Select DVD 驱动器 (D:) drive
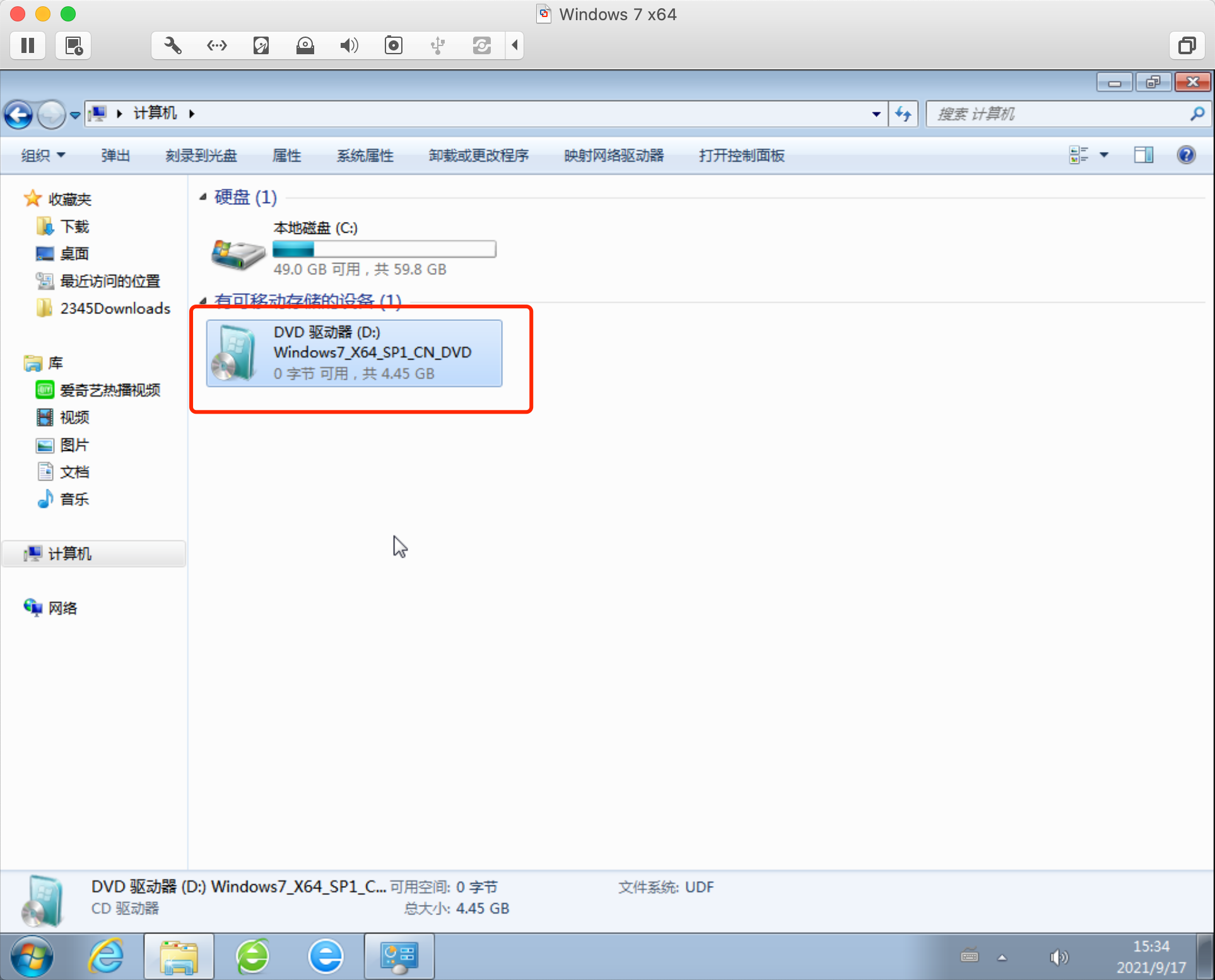Image resolution: width=1215 pixels, height=980 pixels. click(x=354, y=353)
